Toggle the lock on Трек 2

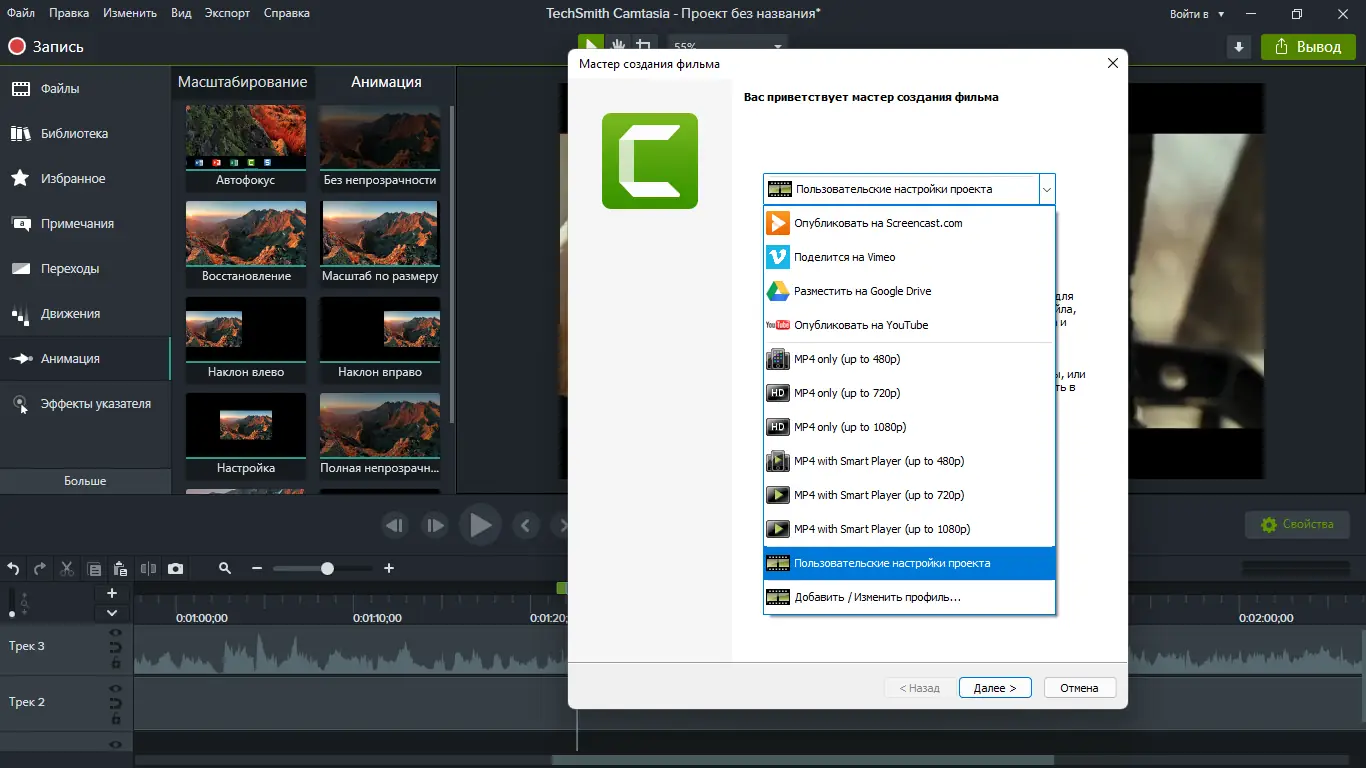pos(115,718)
